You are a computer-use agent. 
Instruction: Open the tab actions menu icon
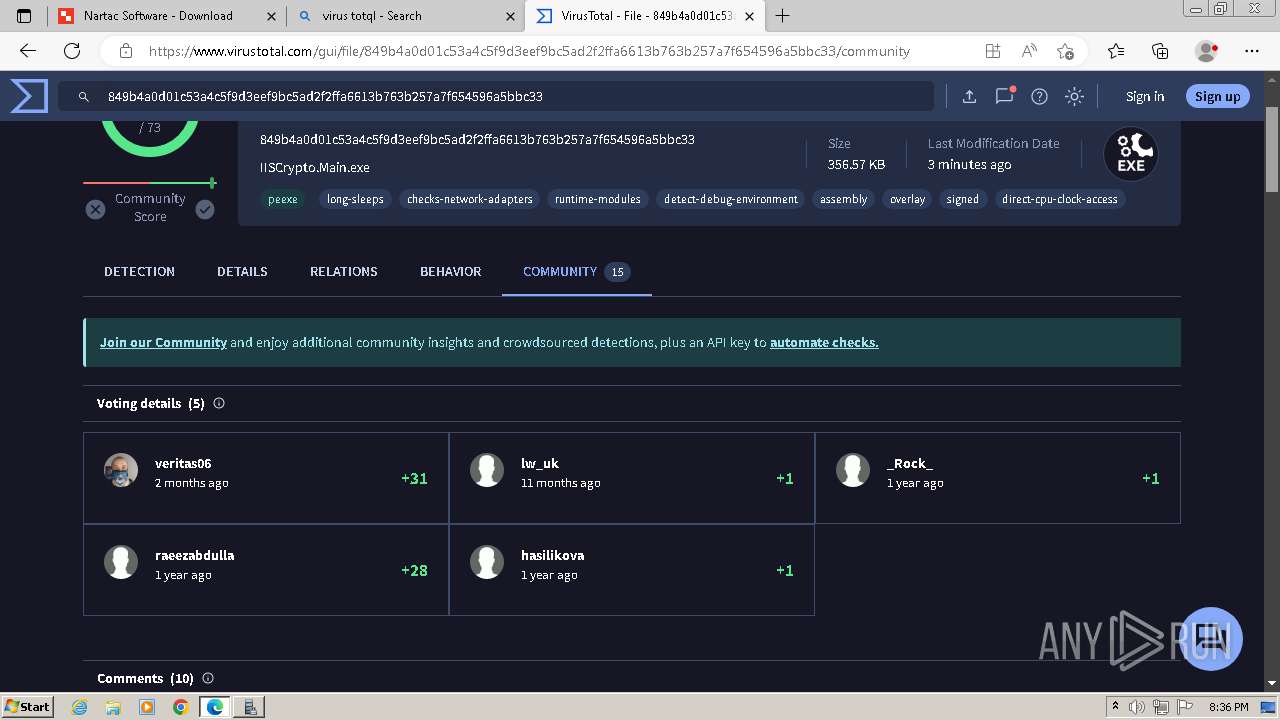tap(25, 16)
